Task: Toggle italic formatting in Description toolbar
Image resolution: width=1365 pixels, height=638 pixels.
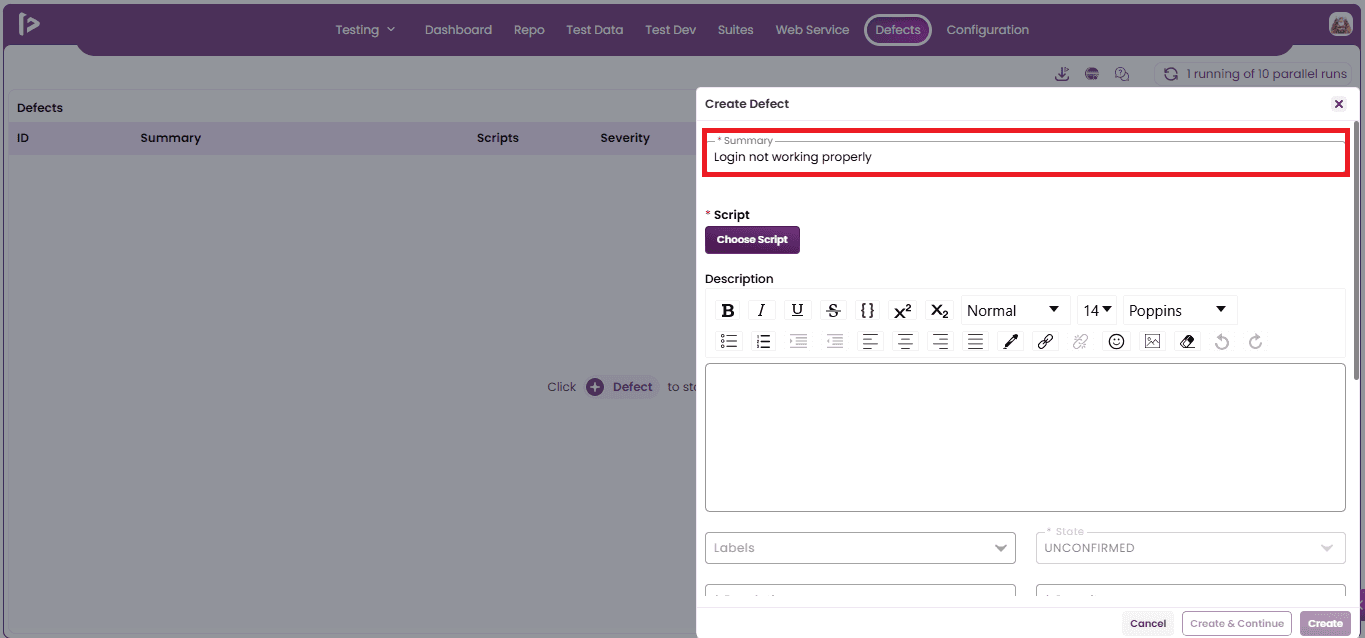Action: (x=761, y=310)
